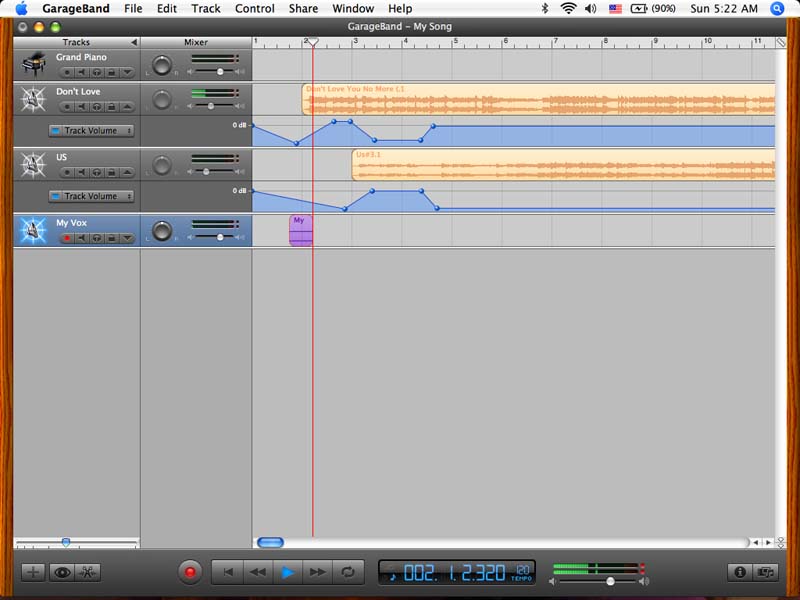Solo the Don't Love track
The height and width of the screenshot is (600, 800).
96,107
